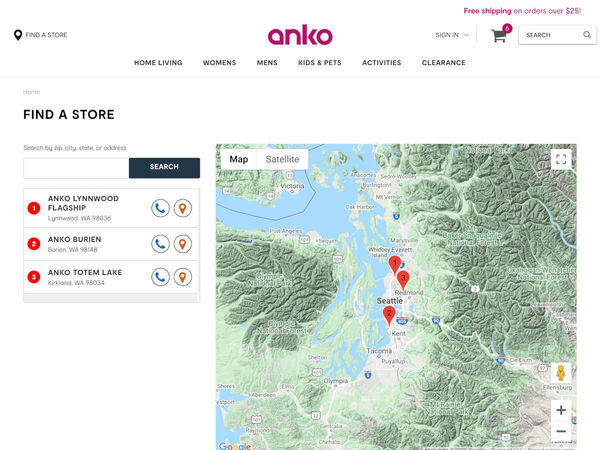Click the Free shipping promo banner

pos(522,11)
